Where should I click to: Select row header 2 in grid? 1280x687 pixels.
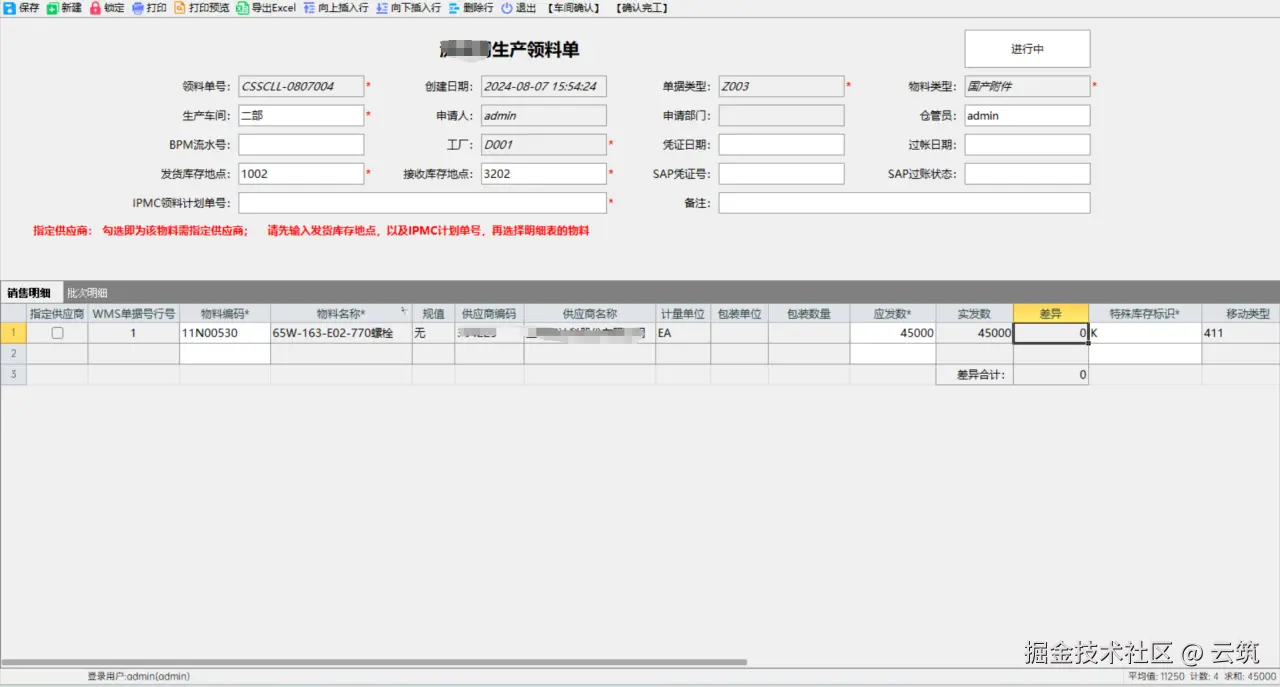coord(13,353)
